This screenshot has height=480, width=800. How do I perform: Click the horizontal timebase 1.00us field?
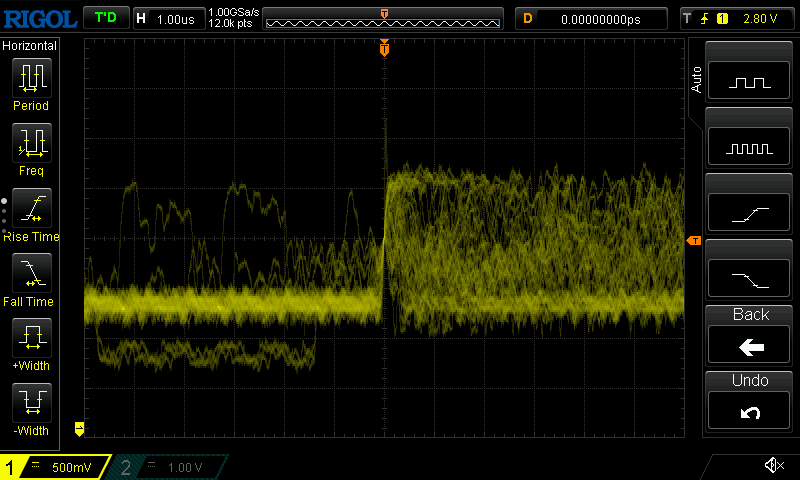click(168, 18)
